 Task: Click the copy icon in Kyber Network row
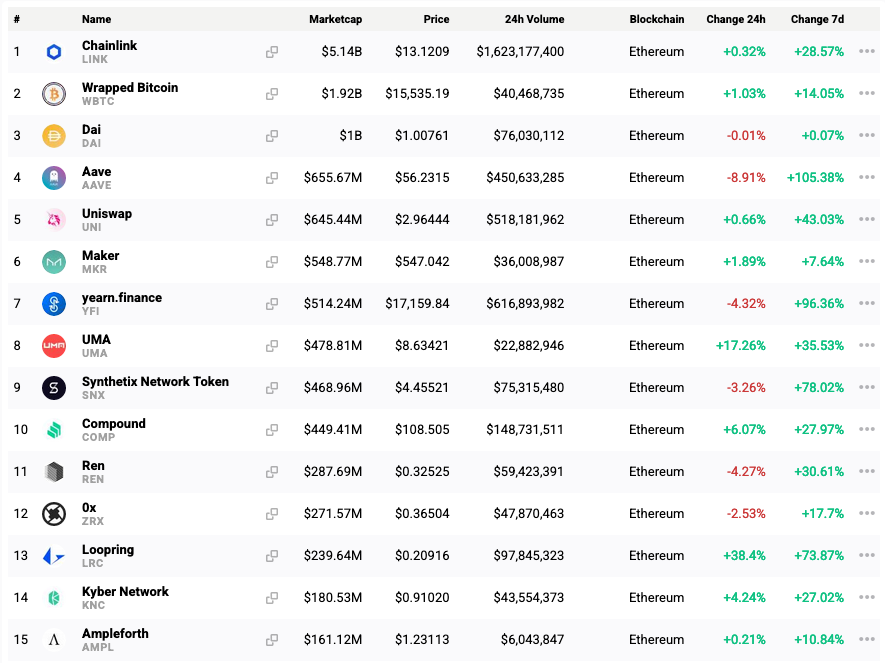pos(272,598)
